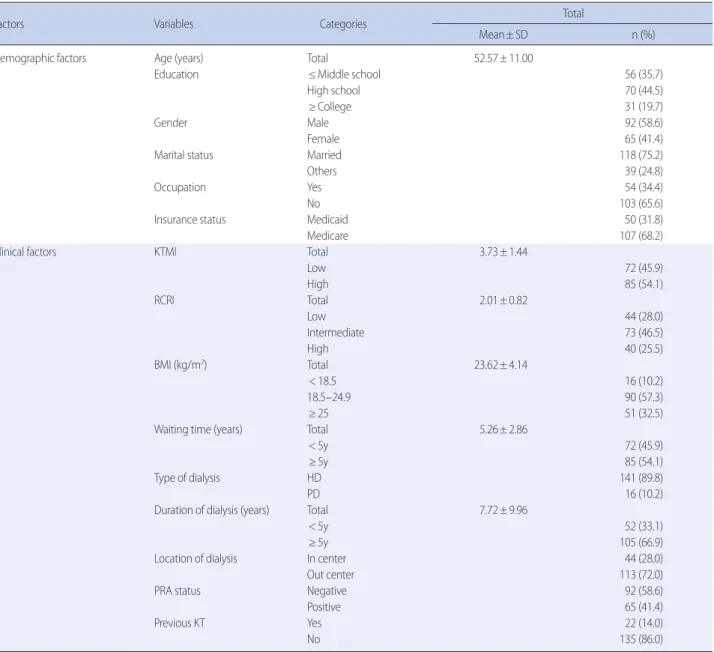Click the 'Gender' variable label

coord(170,123)
